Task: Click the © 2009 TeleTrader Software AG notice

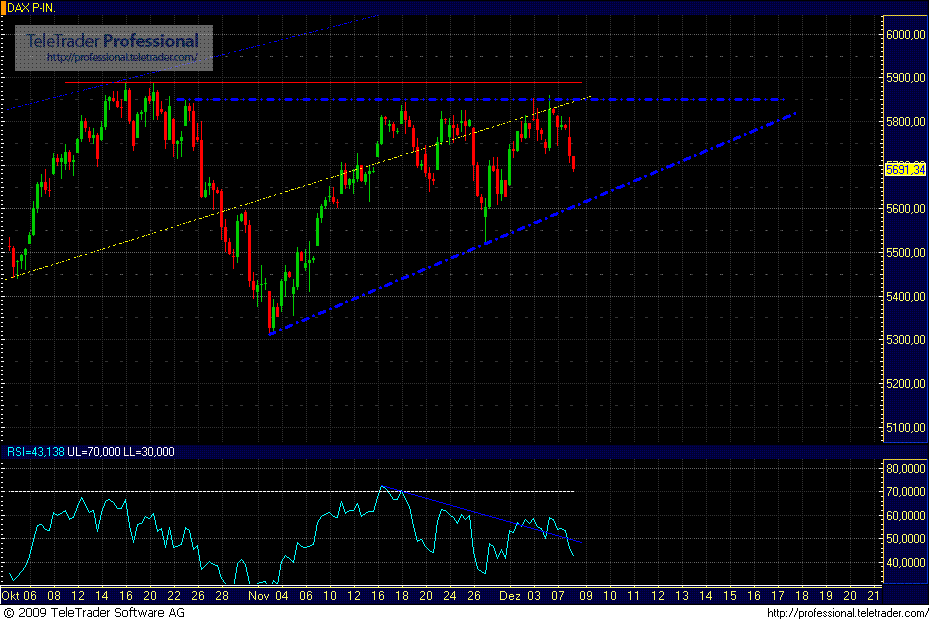Action: click(94, 613)
